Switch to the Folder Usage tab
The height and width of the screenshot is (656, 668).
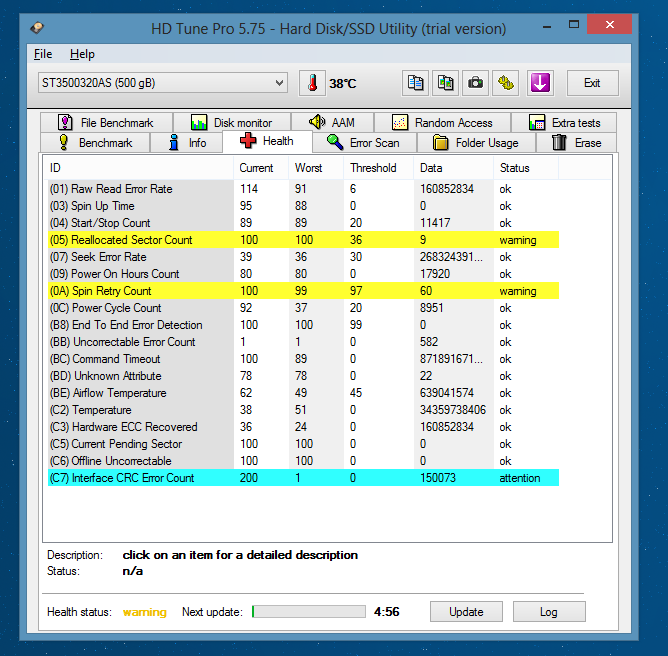476,143
